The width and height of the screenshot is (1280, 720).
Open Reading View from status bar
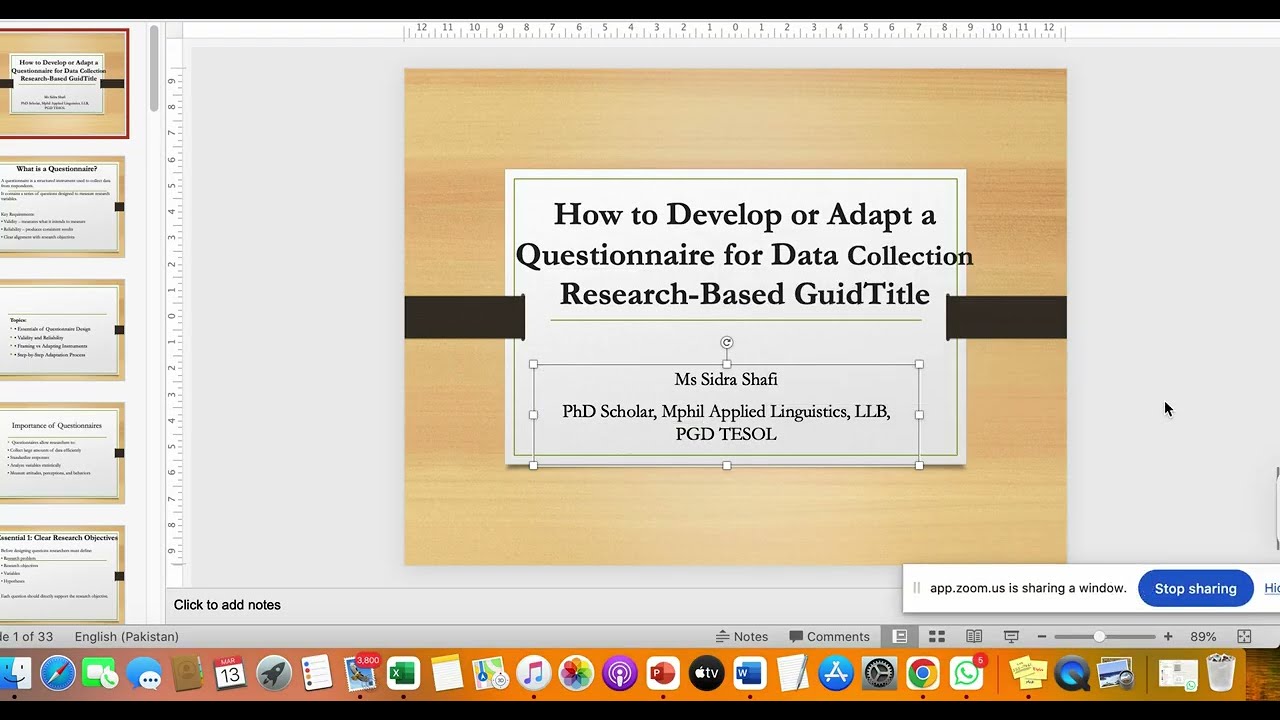[x=974, y=636]
